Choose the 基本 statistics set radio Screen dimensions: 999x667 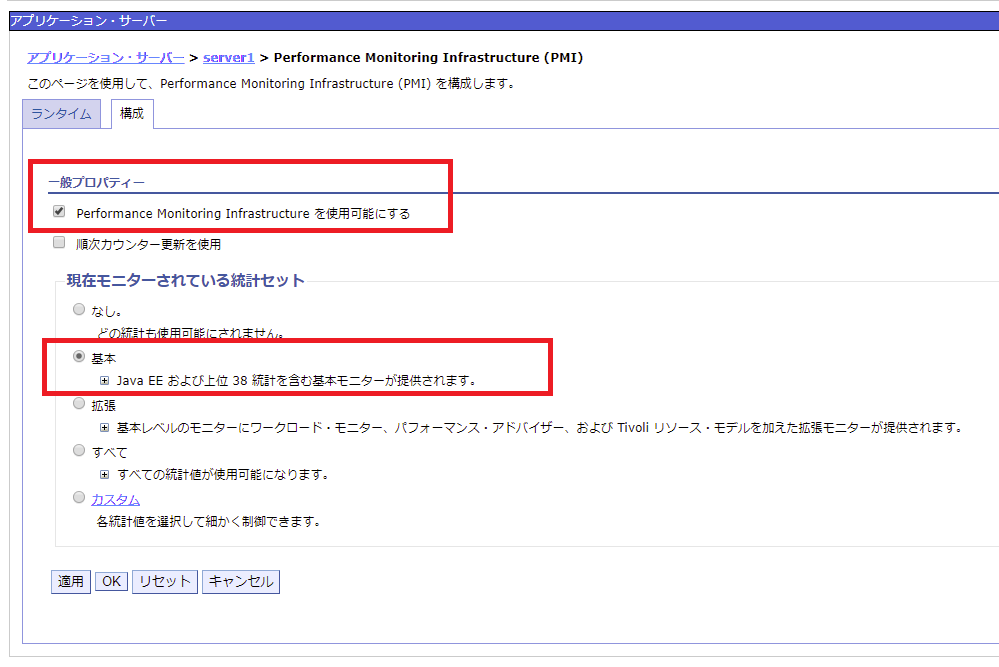pos(79,357)
